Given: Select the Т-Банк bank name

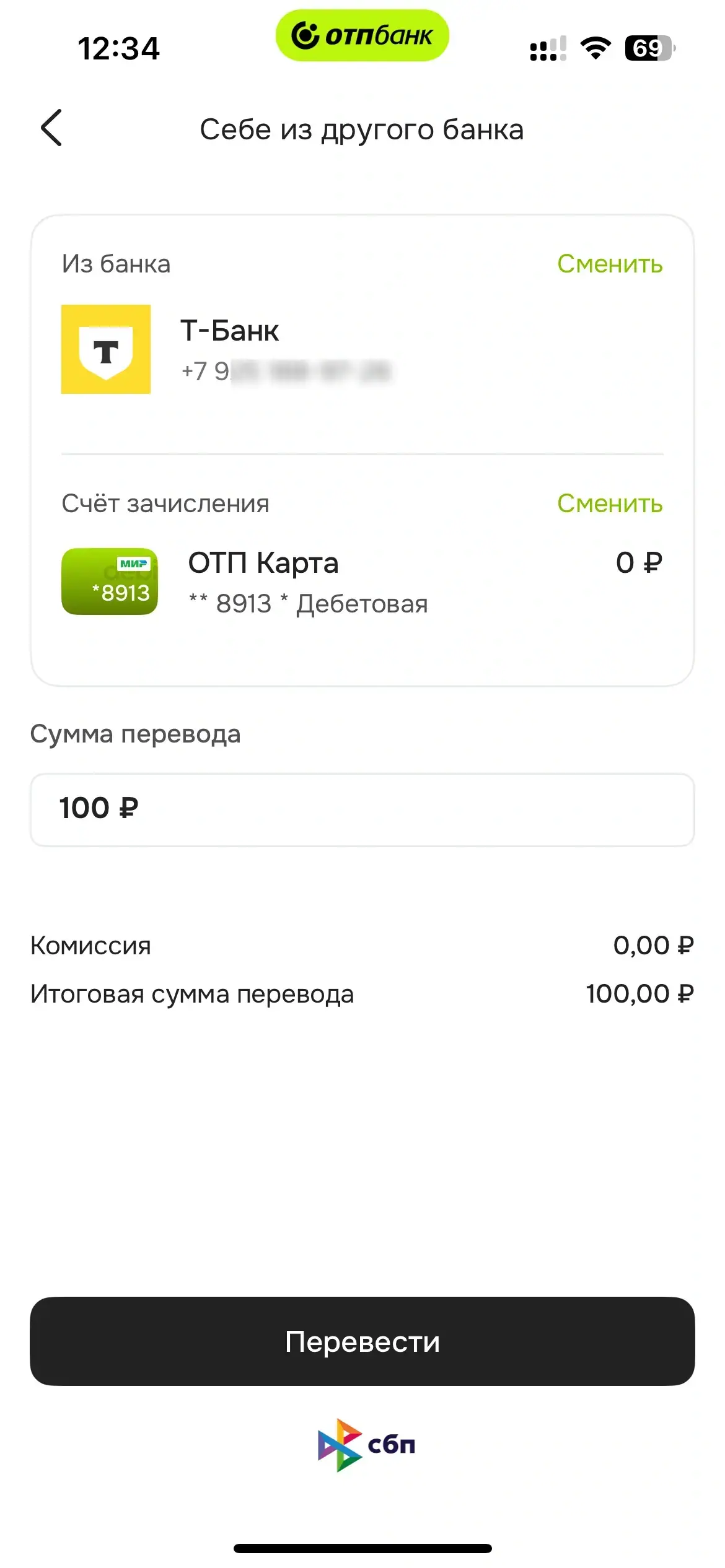Looking at the screenshot, I should click(230, 331).
